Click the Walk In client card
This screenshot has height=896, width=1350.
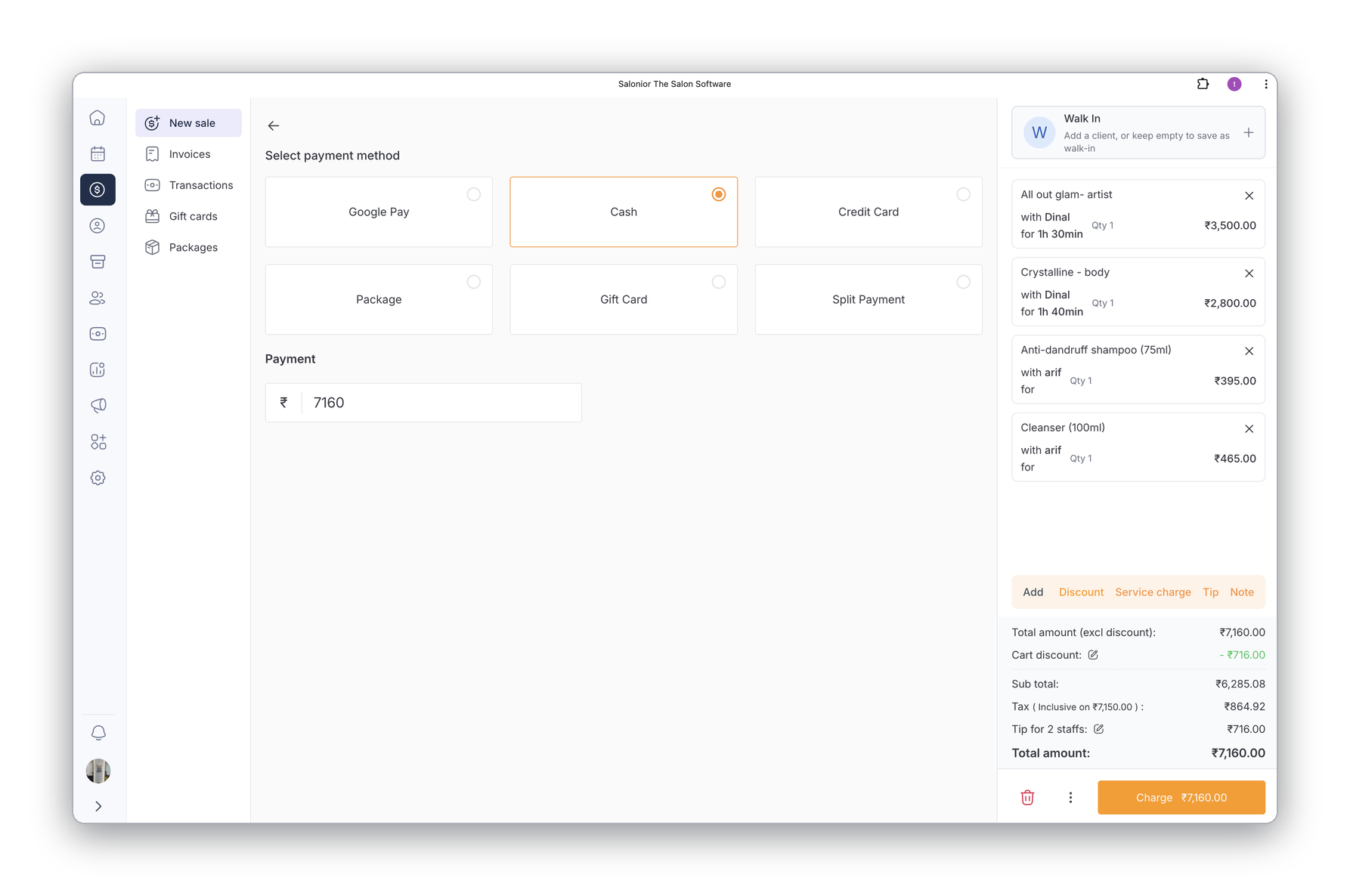[x=1138, y=132]
